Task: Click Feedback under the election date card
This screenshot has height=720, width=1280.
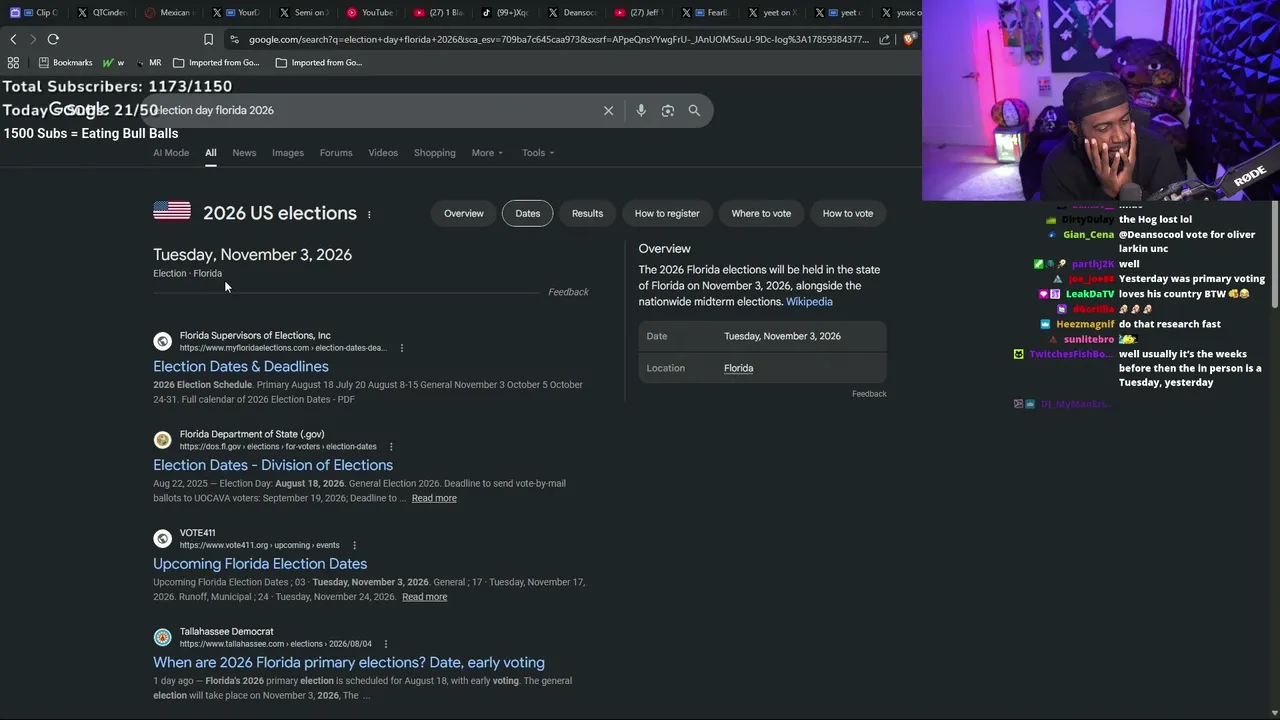Action: pyautogui.click(x=568, y=292)
